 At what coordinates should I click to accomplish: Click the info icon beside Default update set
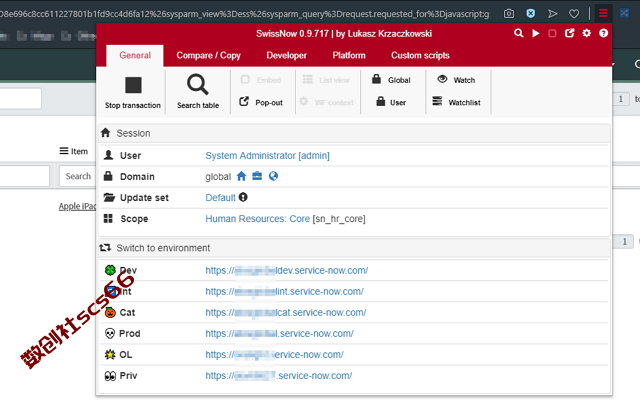click(243, 197)
